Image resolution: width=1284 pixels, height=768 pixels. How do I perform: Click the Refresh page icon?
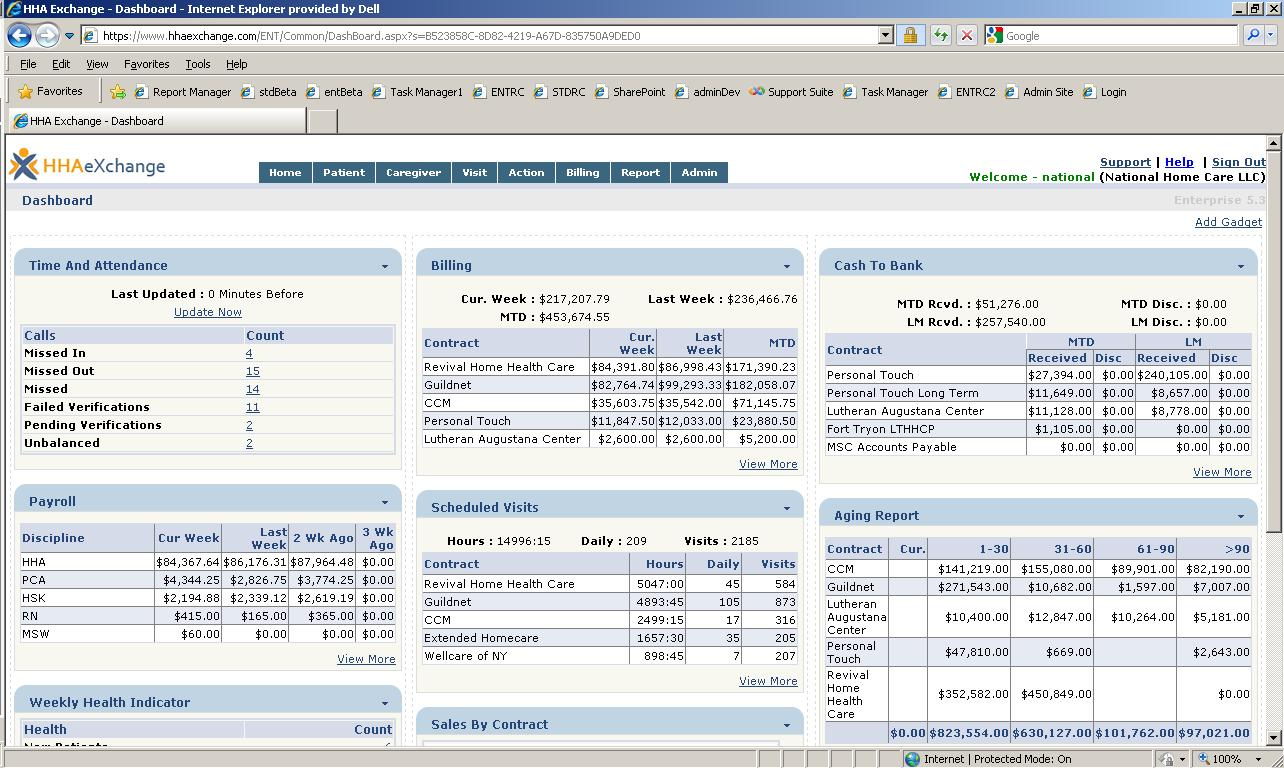point(940,35)
